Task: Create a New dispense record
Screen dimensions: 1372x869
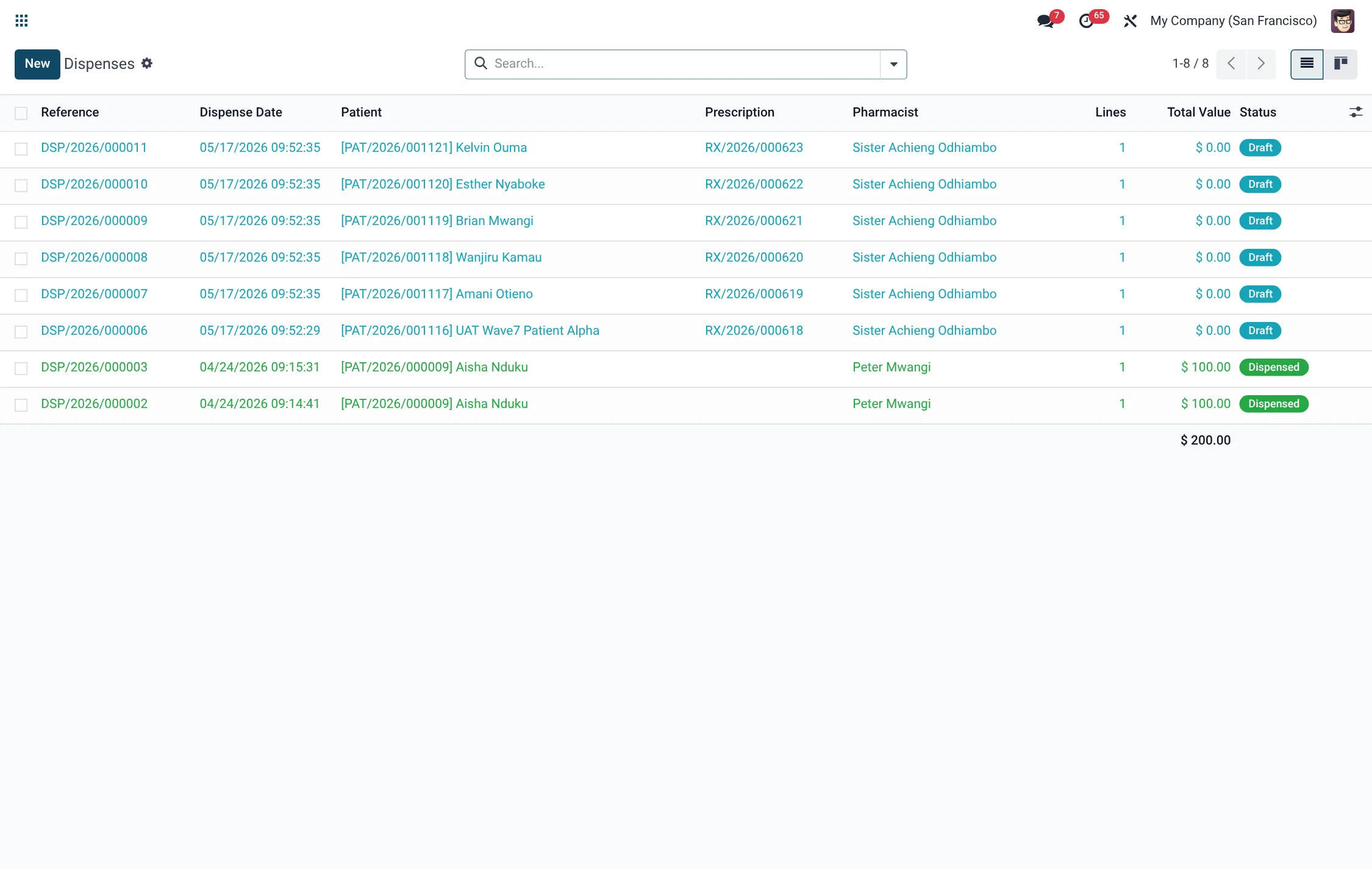Action: point(37,64)
